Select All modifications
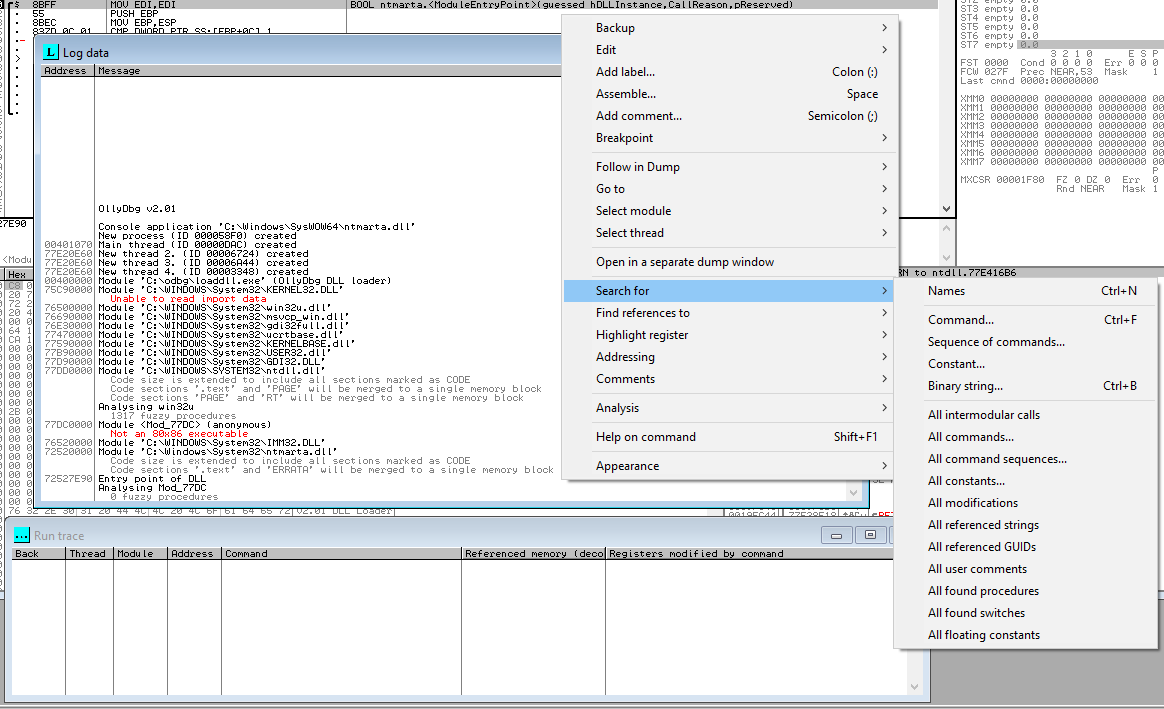 (x=1026, y=503)
